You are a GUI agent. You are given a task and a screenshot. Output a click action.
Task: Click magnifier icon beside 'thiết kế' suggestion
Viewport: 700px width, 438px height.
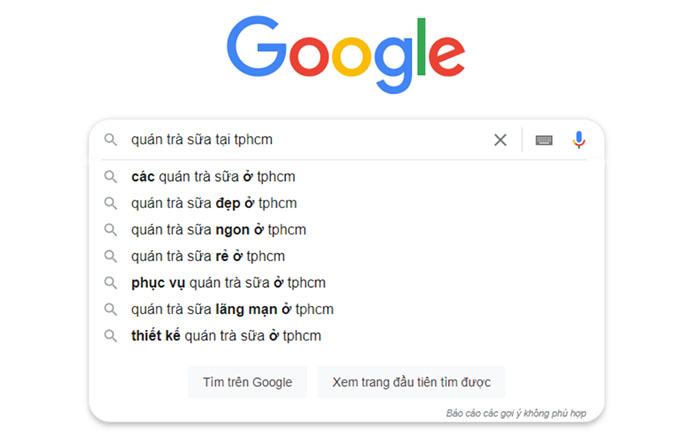[x=111, y=336]
